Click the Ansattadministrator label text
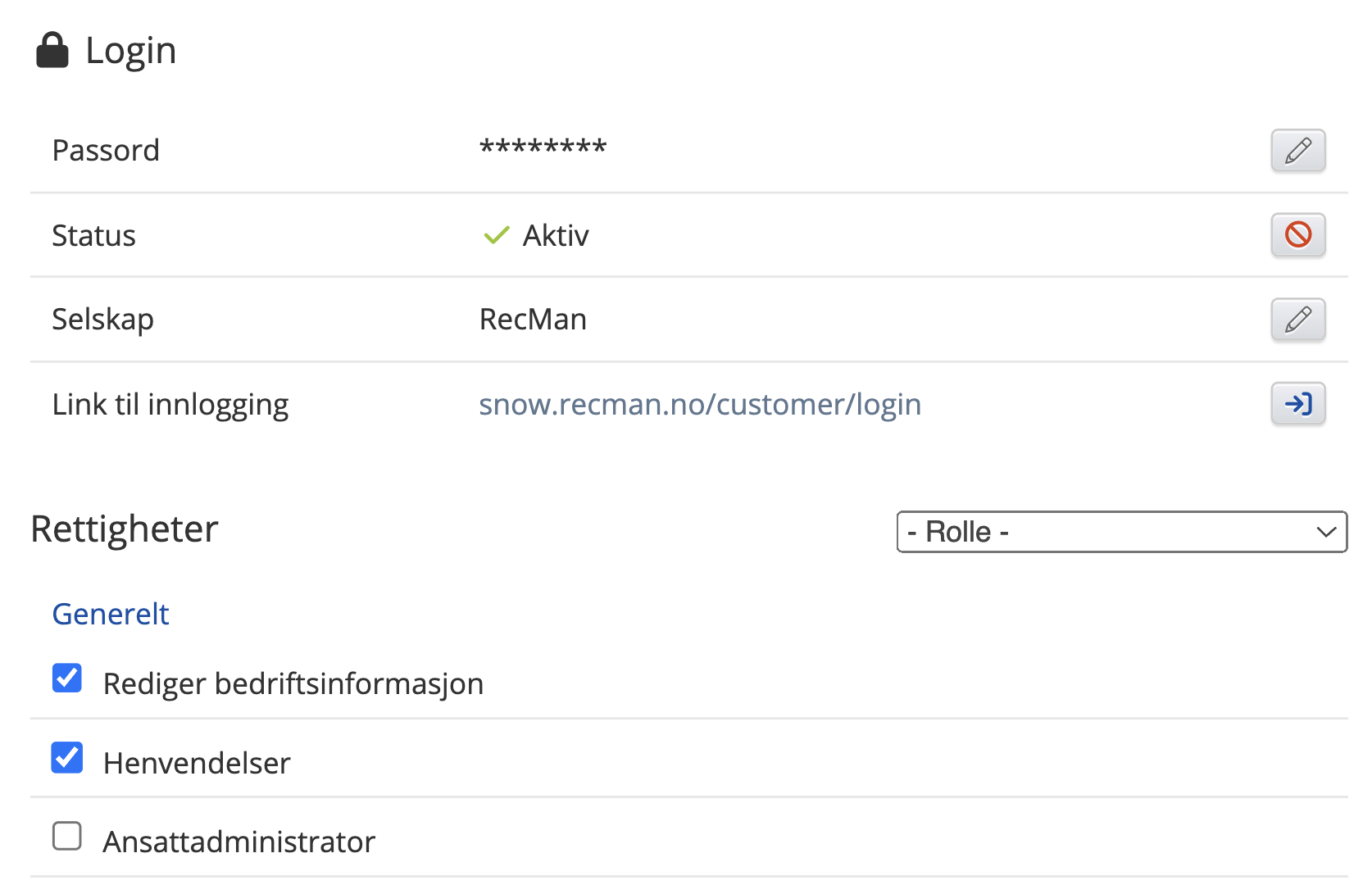 coord(239,842)
